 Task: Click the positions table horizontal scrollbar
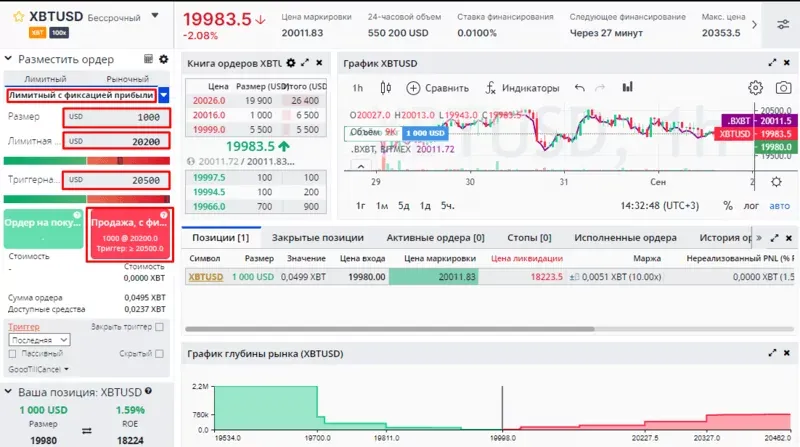(x=390, y=329)
